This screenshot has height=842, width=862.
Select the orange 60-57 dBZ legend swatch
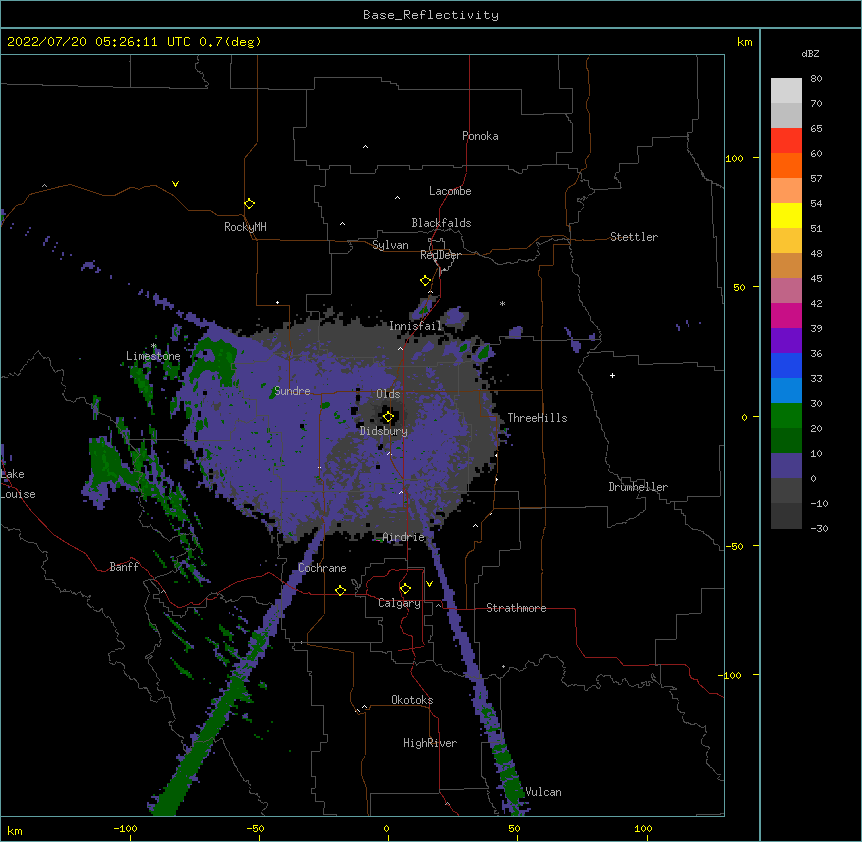tap(786, 165)
